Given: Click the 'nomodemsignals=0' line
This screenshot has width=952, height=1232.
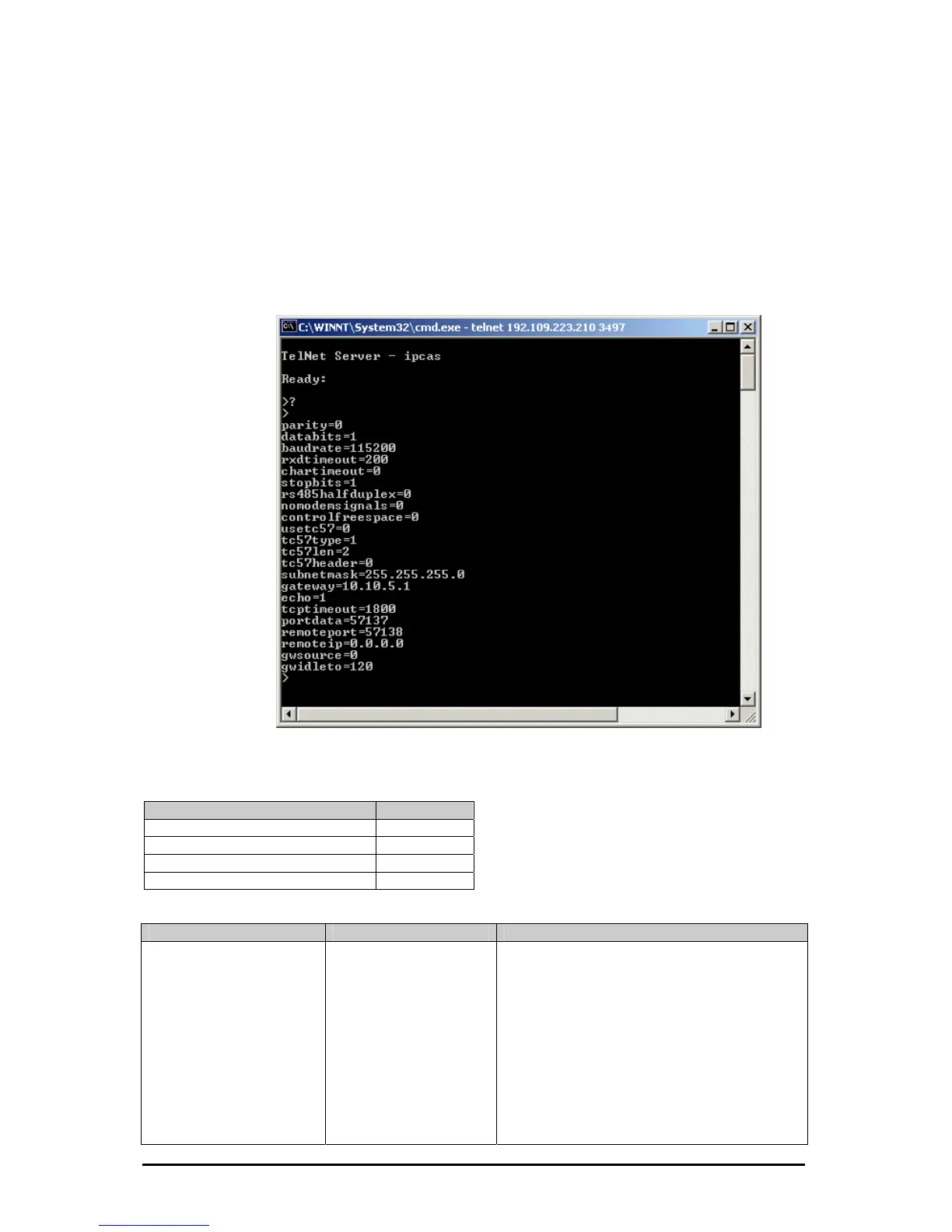Looking at the screenshot, I should click(342, 506).
